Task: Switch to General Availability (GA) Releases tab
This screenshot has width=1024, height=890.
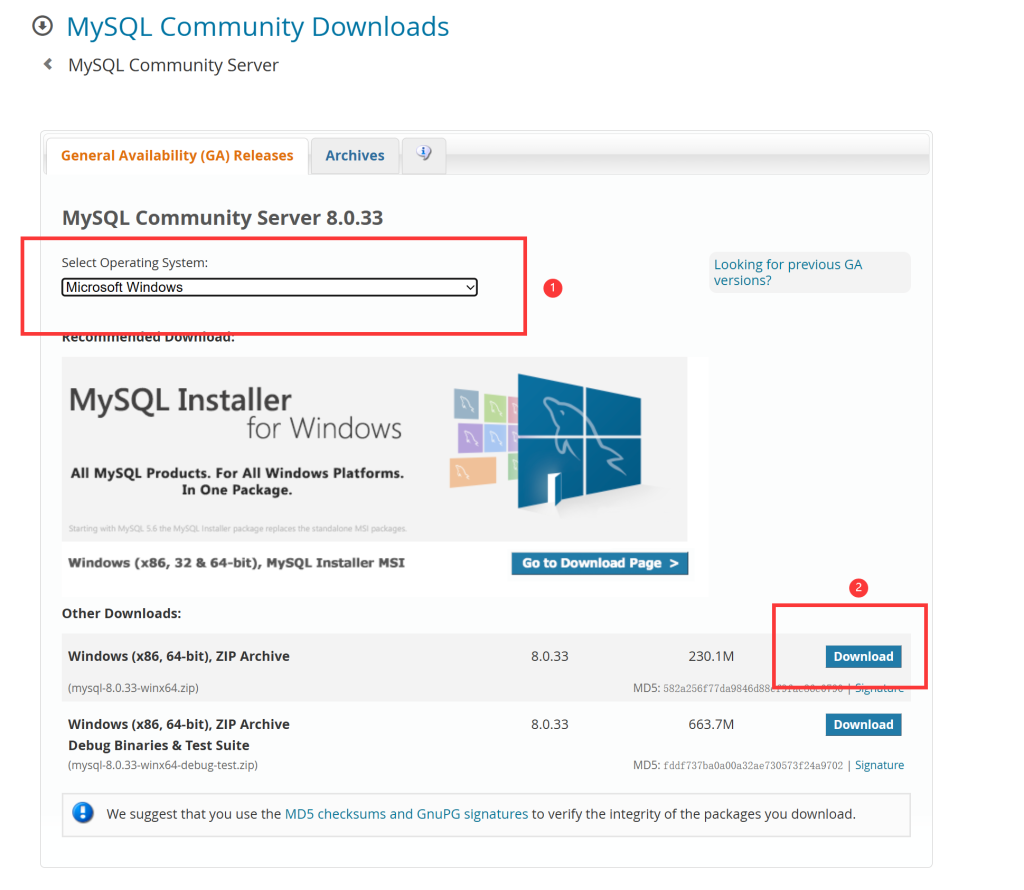Action: (x=177, y=155)
